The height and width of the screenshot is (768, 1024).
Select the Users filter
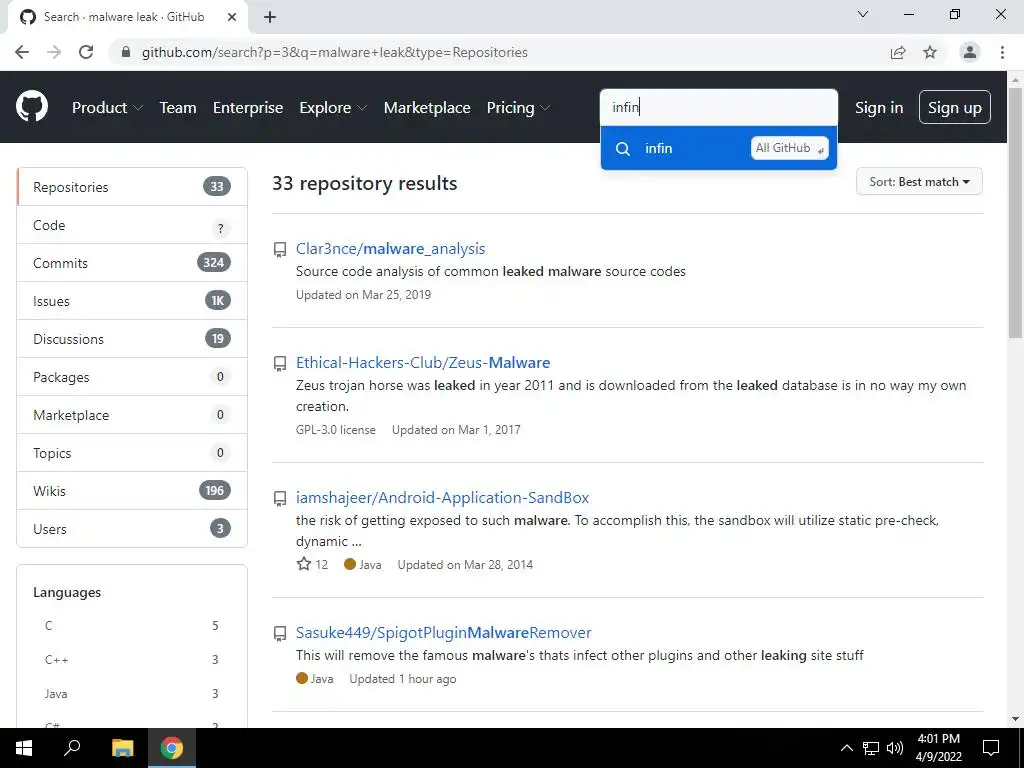pyautogui.click(x=132, y=529)
